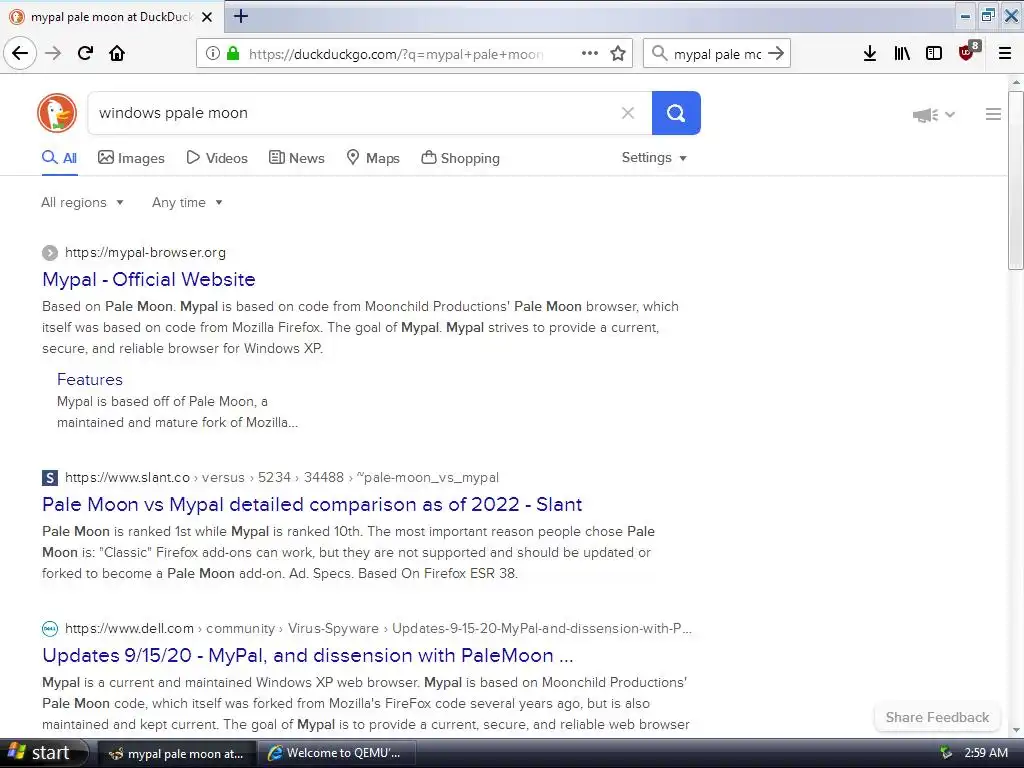
Task: Open a new browser tab
Action: (241, 16)
